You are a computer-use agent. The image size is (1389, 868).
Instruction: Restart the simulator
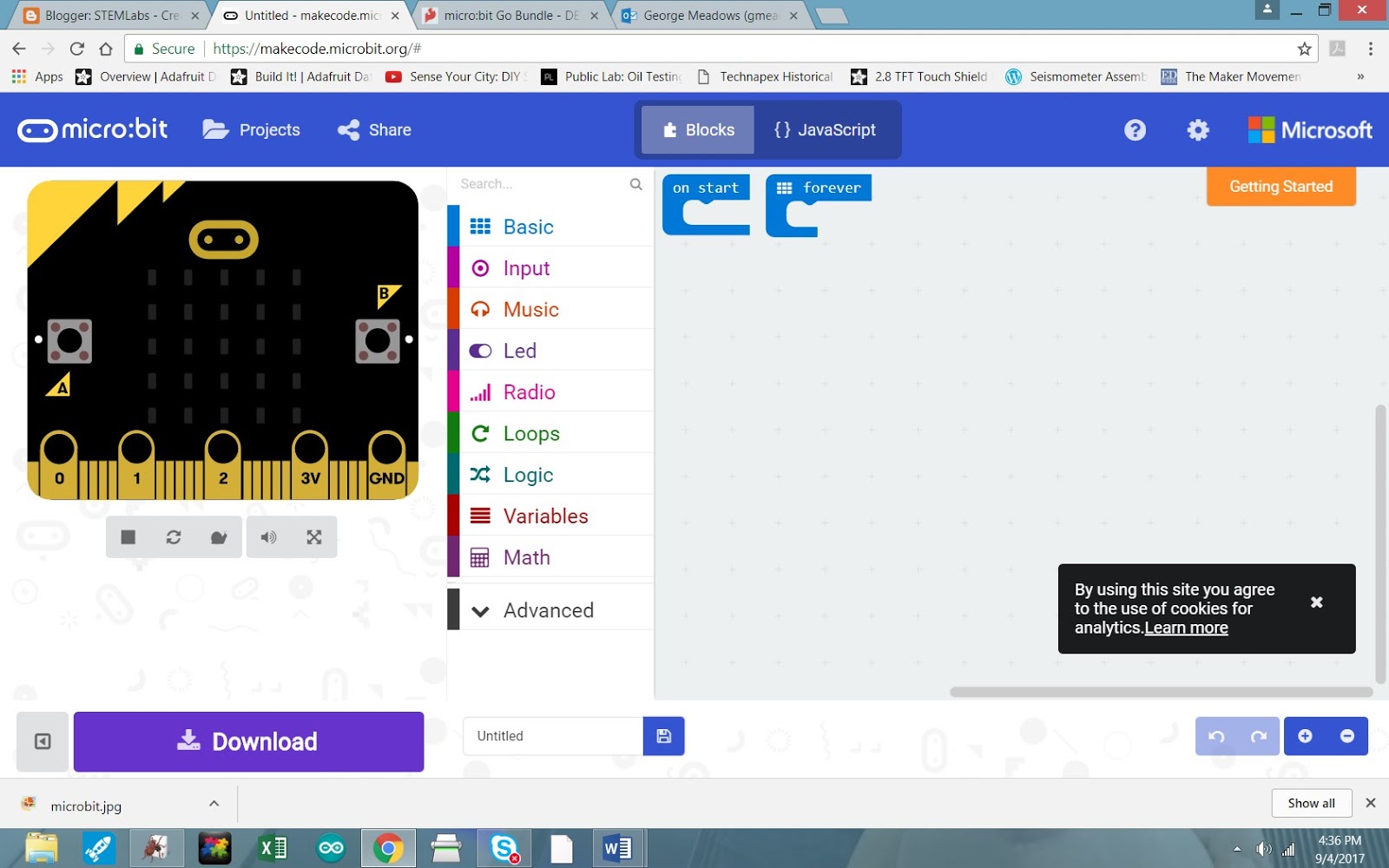click(174, 536)
